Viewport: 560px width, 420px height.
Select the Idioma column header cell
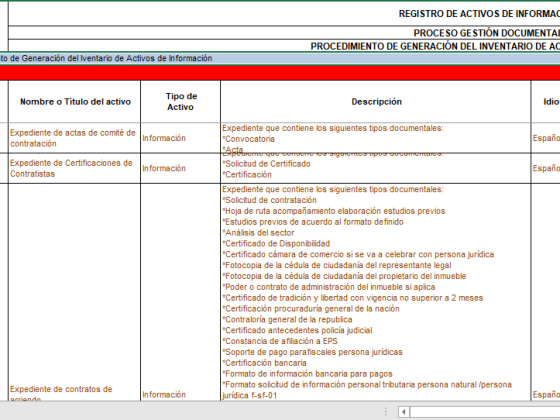click(x=546, y=102)
